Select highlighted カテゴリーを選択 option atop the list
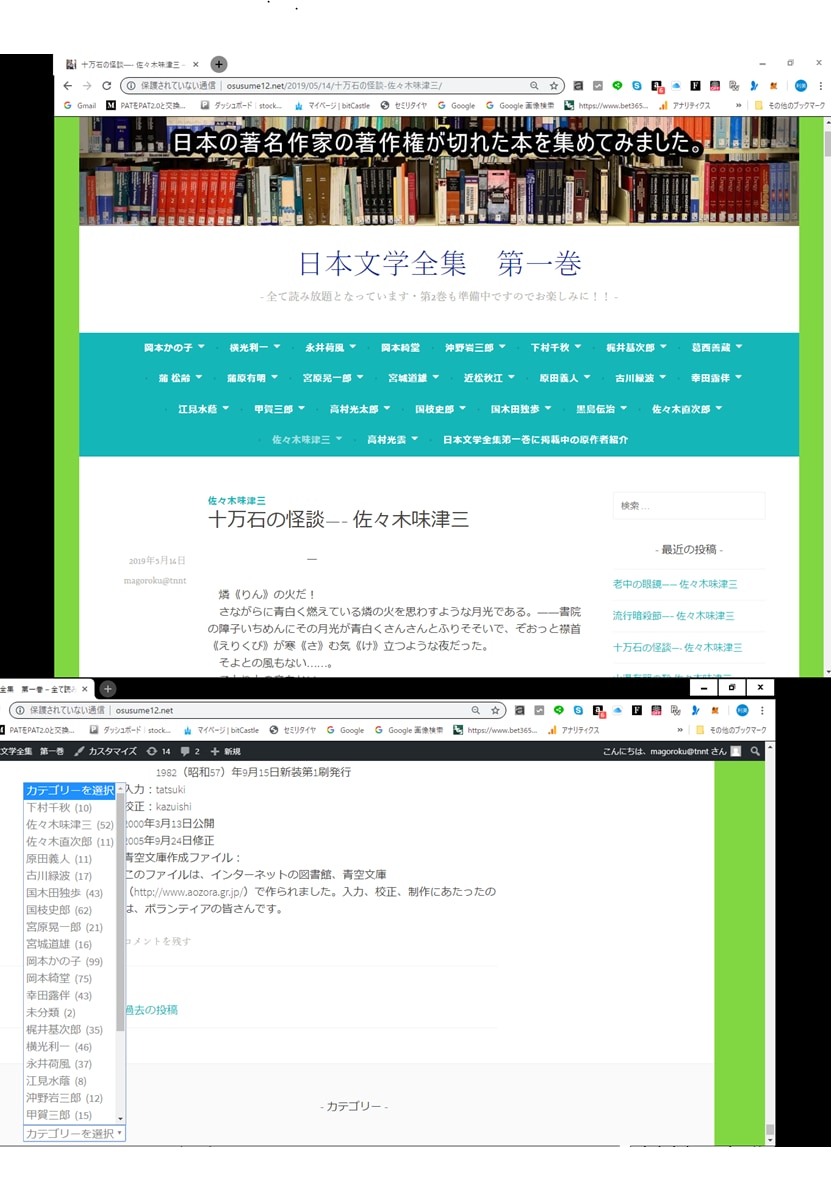 69,791
